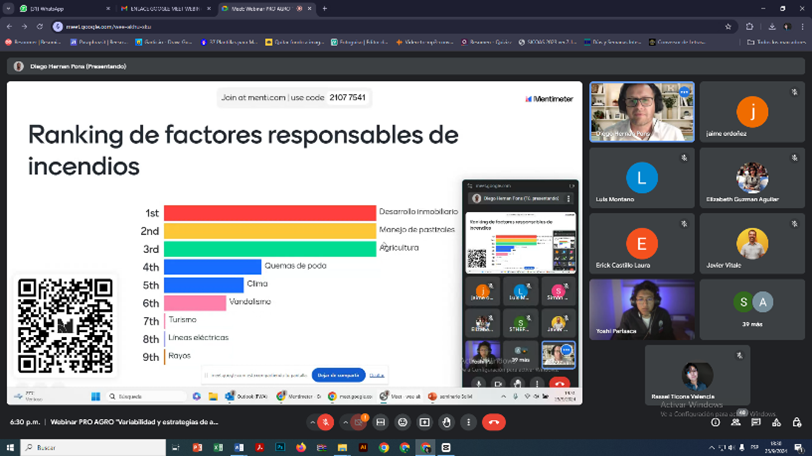
Task: Click the Windows taskbar Buscar search box
Action: [93, 448]
